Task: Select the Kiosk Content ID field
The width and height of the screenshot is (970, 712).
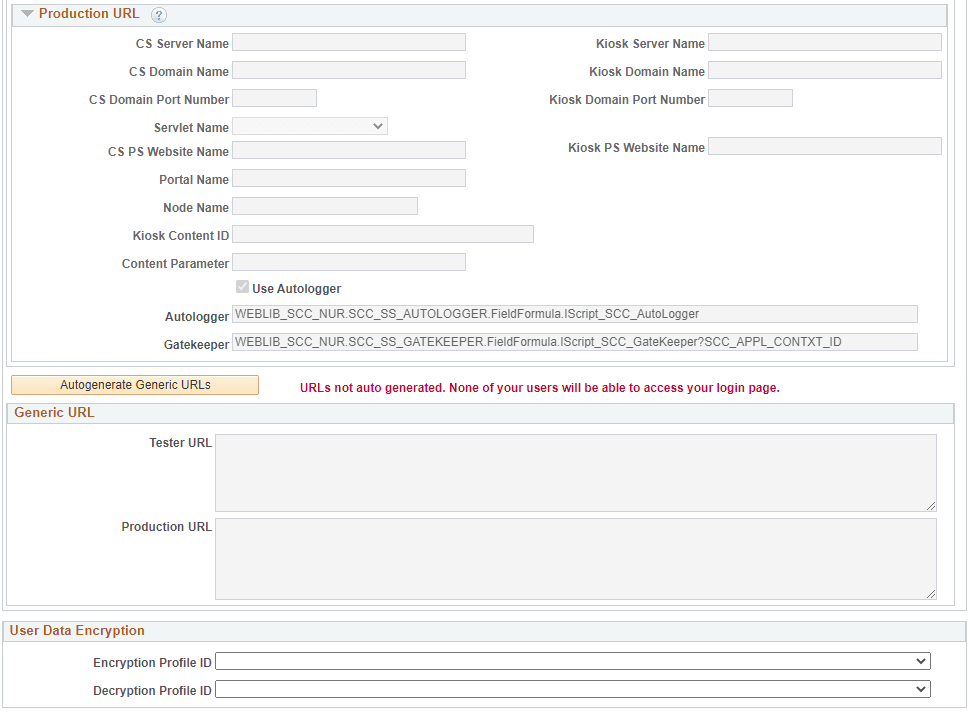Action: pyautogui.click(x=382, y=234)
